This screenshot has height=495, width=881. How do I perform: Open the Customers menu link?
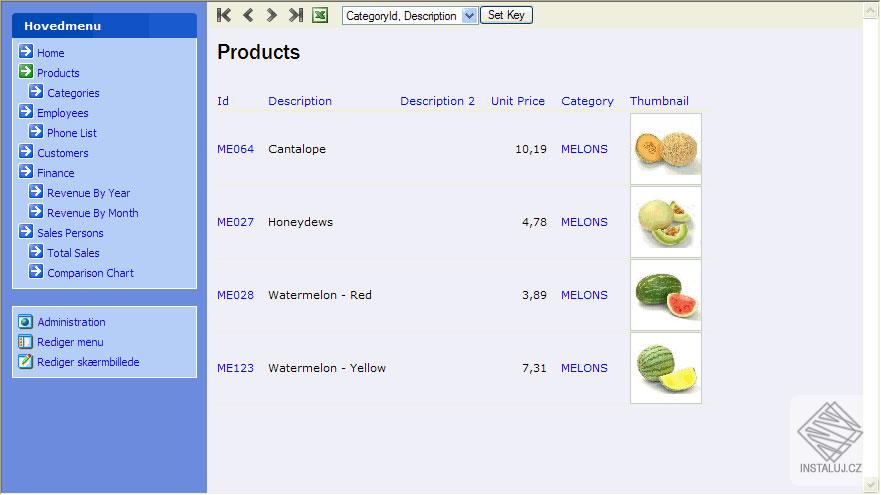point(62,153)
